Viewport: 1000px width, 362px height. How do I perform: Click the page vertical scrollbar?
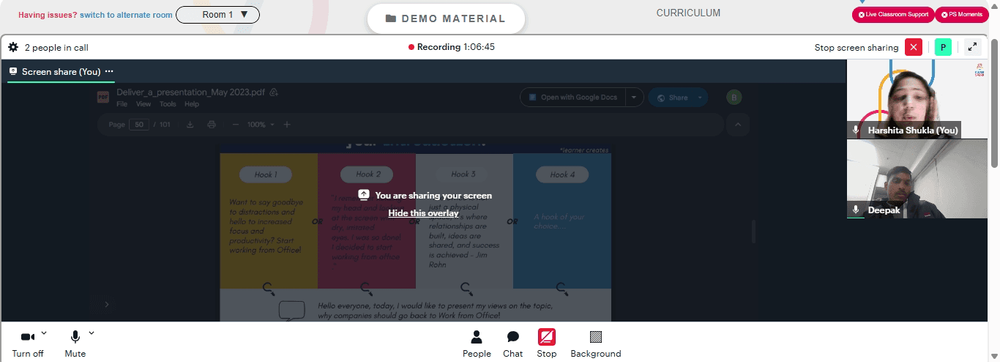click(x=994, y=102)
